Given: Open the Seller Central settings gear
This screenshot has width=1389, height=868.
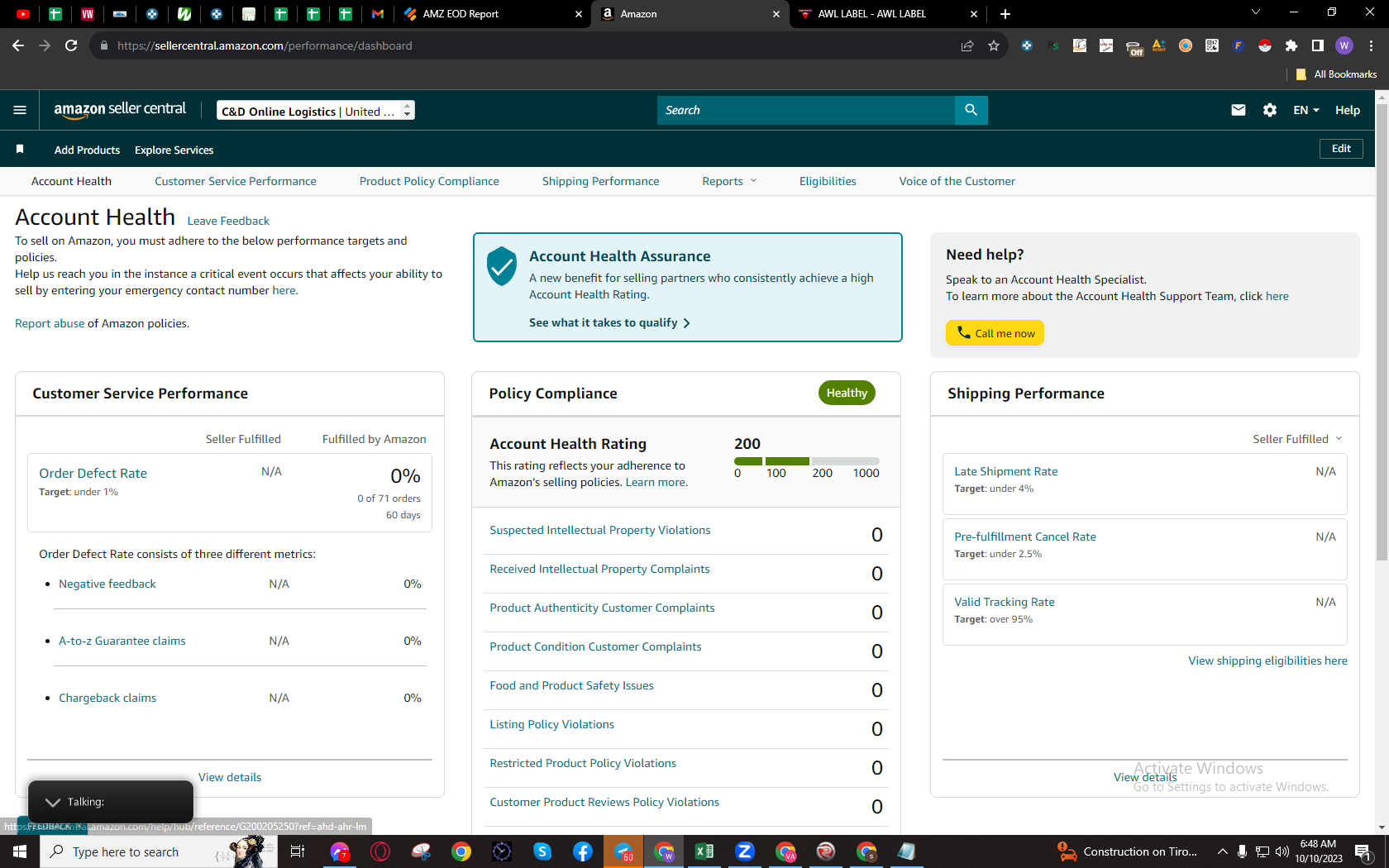Looking at the screenshot, I should pos(1270,110).
